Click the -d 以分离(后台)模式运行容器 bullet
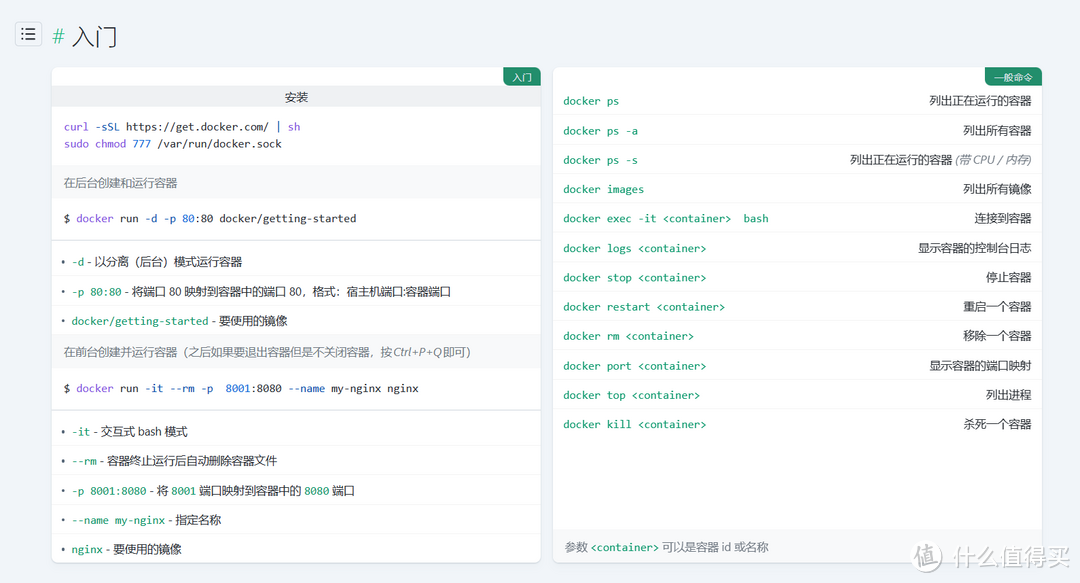1080x583 pixels. click(x=157, y=262)
